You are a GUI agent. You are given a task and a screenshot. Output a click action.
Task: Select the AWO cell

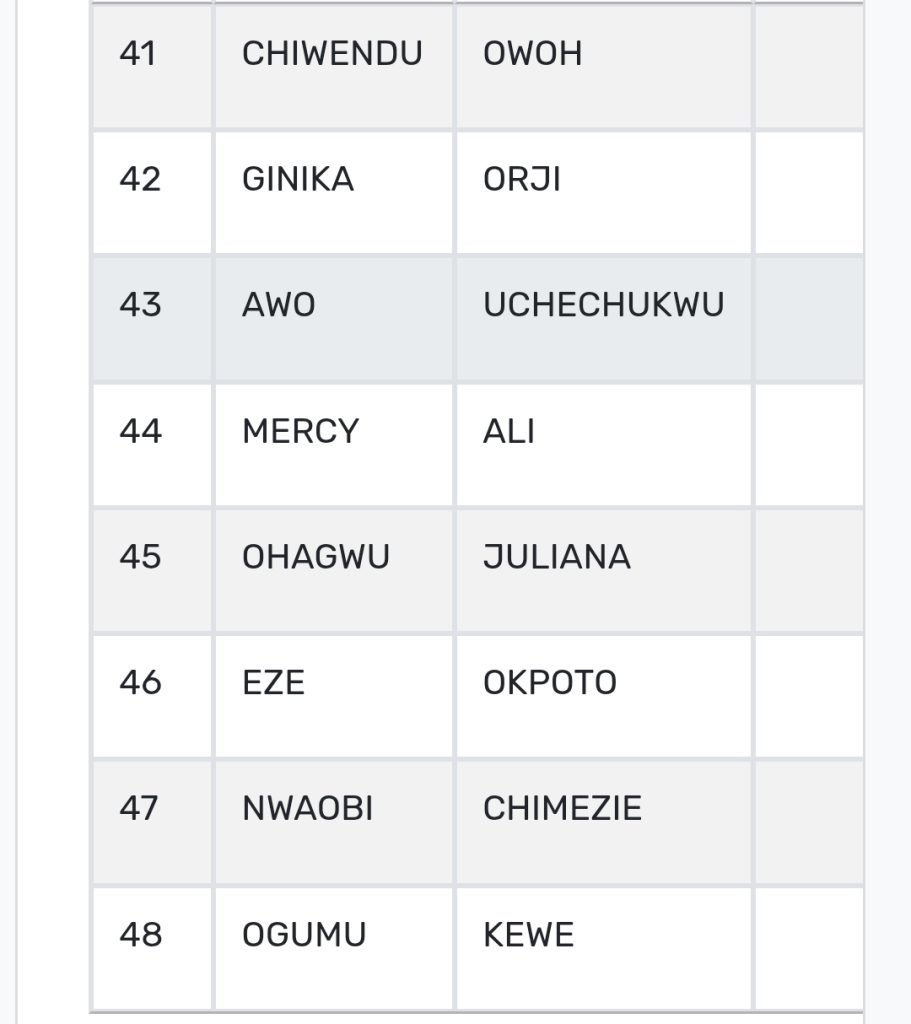click(x=279, y=305)
